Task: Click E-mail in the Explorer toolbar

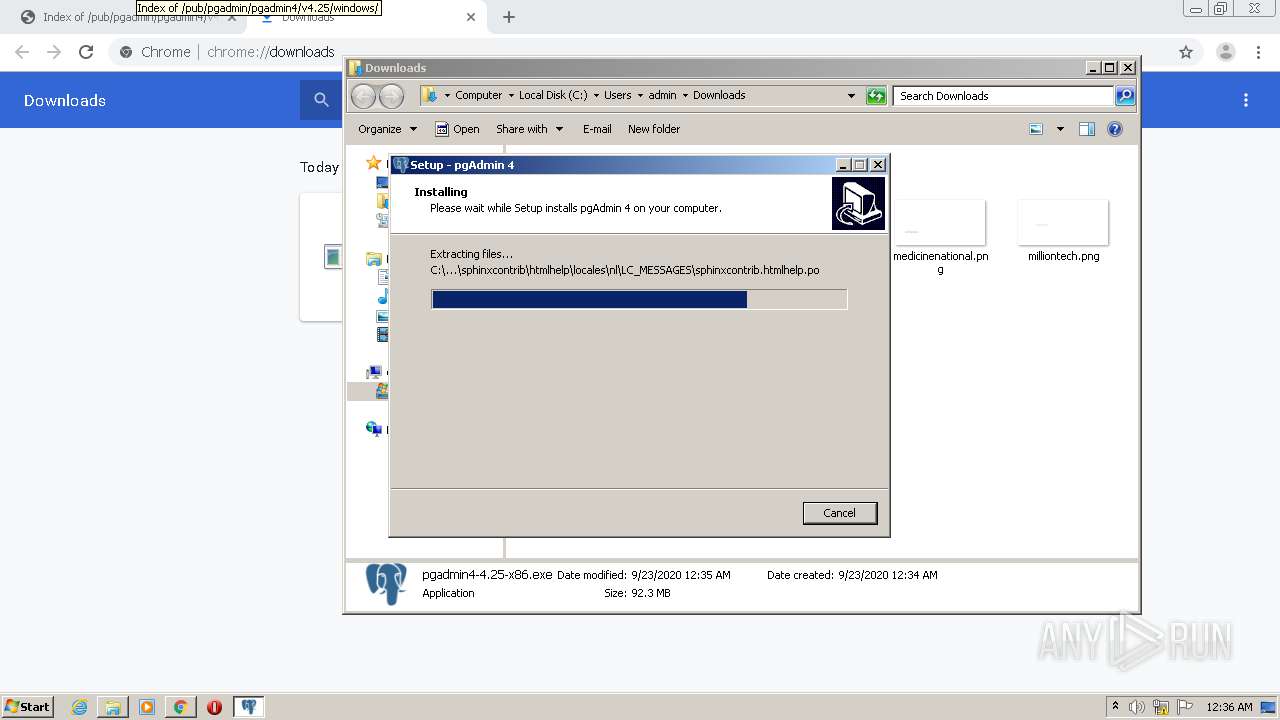Action: [597, 129]
